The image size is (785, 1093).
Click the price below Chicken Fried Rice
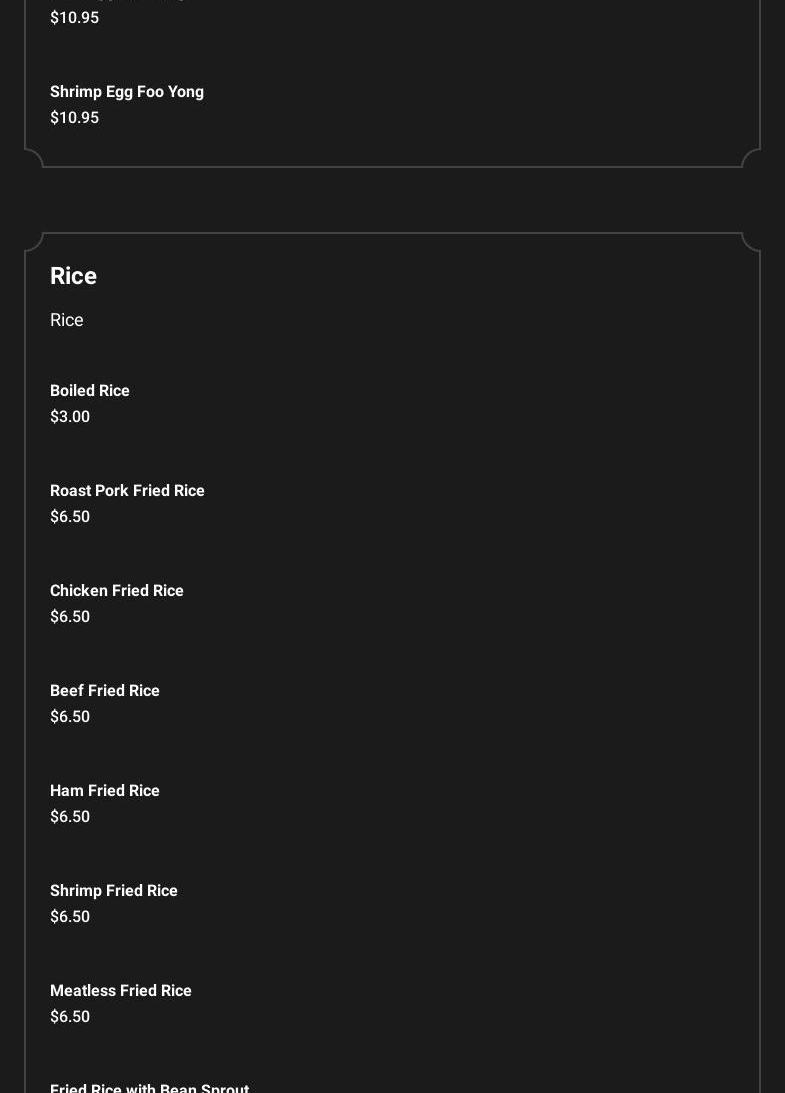tap(70, 617)
